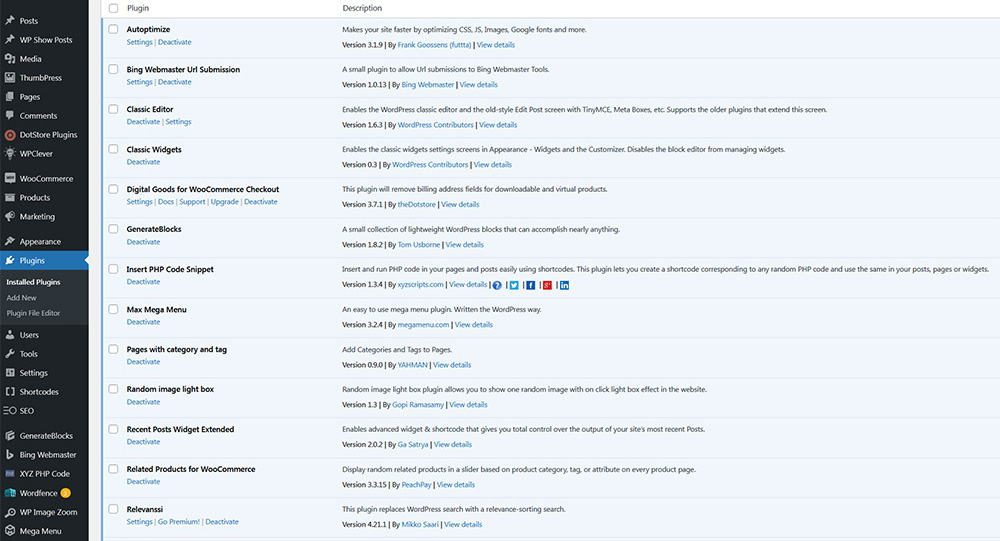Sort by the Plugin column header
The height and width of the screenshot is (541, 1000).
138,8
